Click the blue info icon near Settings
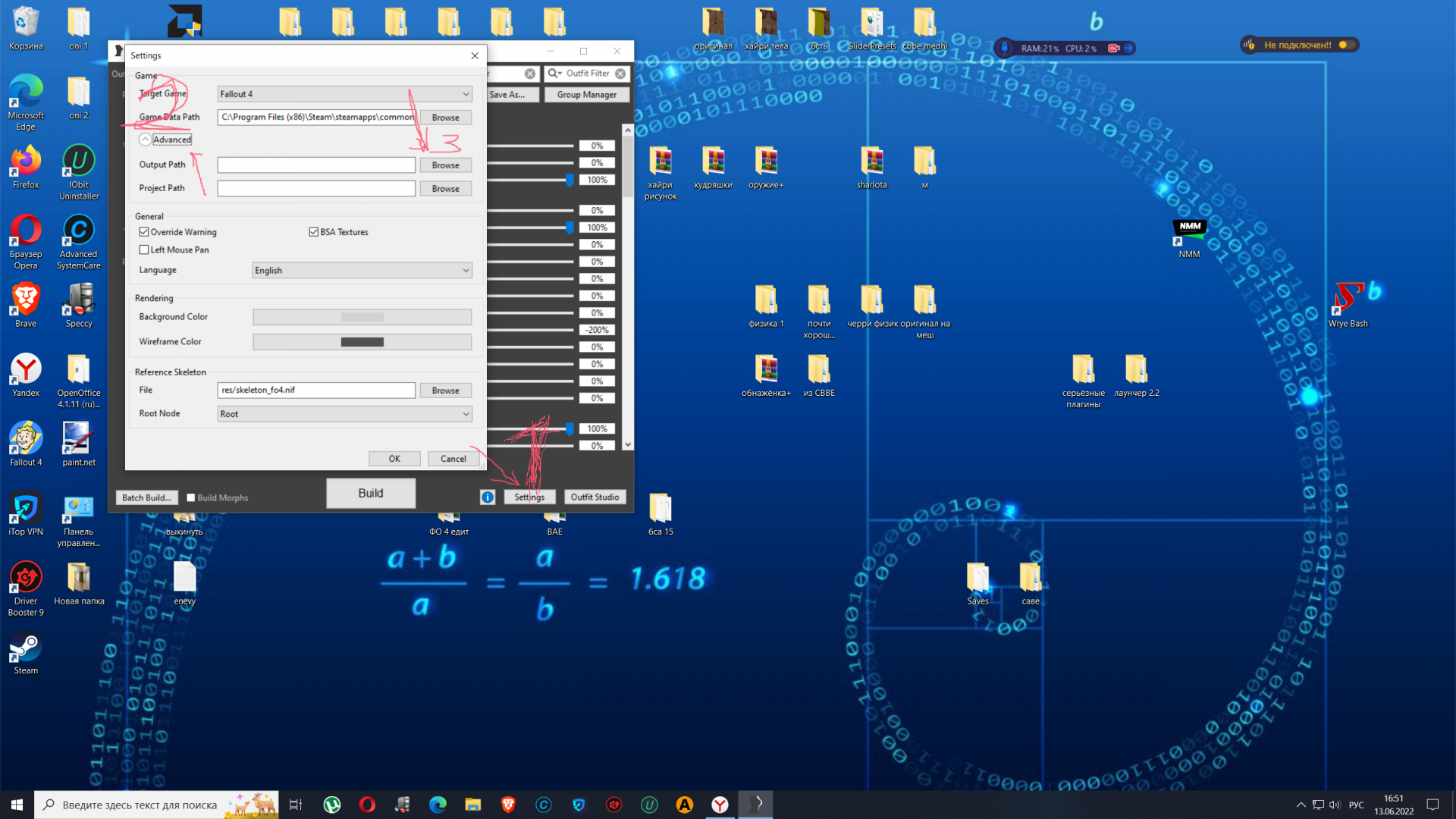This screenshot has width=1456, height=819. (488, 497)
